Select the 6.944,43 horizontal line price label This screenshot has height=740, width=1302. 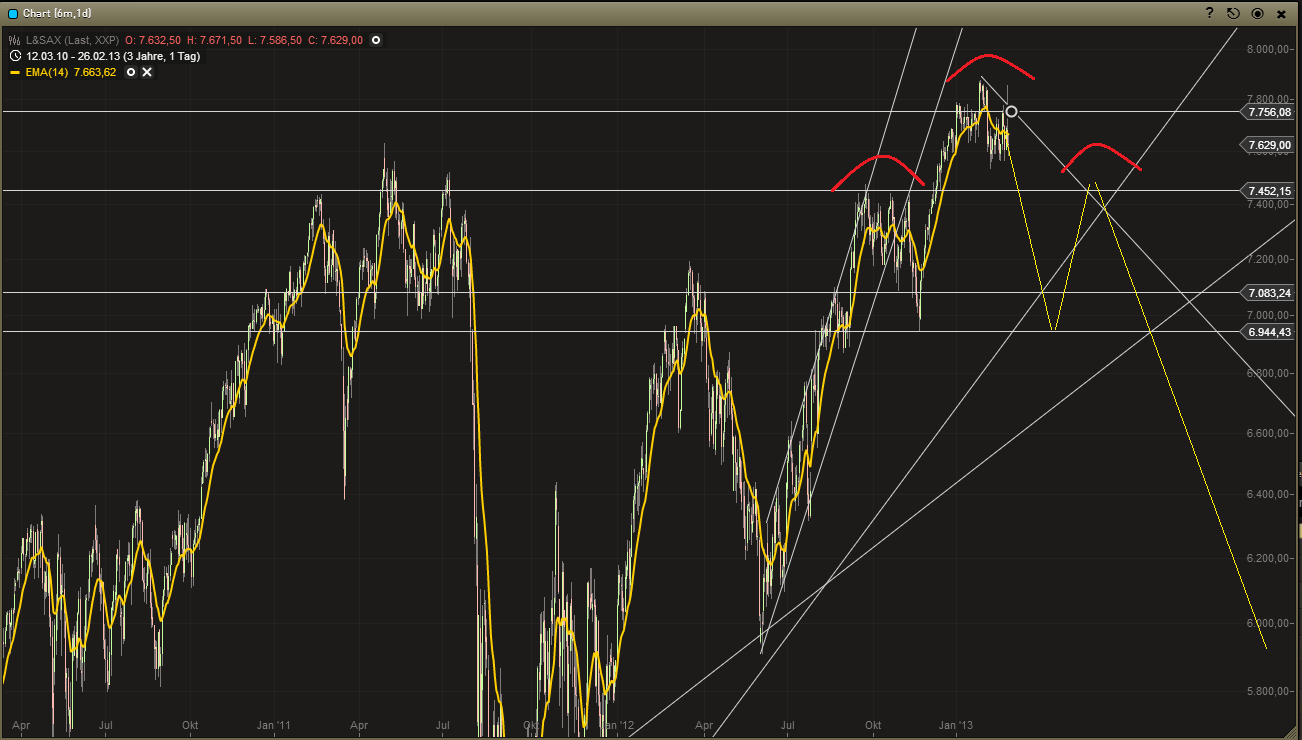1268,331
